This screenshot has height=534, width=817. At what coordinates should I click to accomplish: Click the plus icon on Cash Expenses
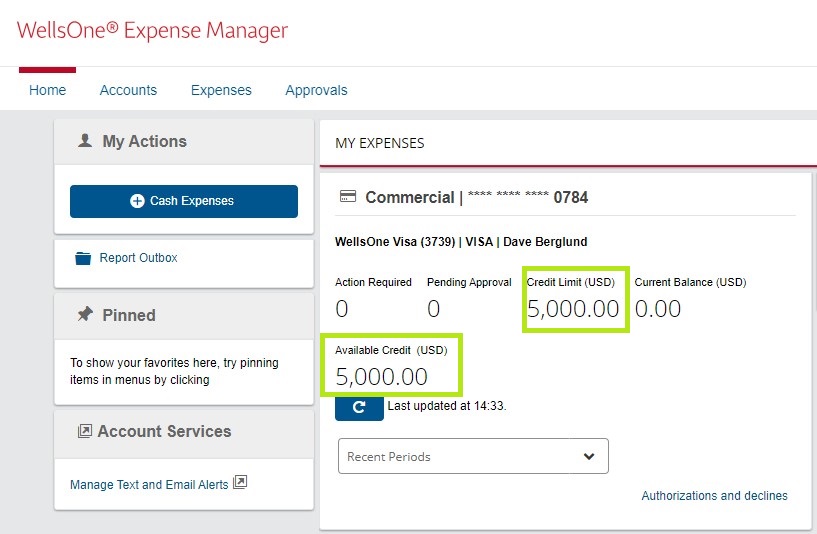138,201
